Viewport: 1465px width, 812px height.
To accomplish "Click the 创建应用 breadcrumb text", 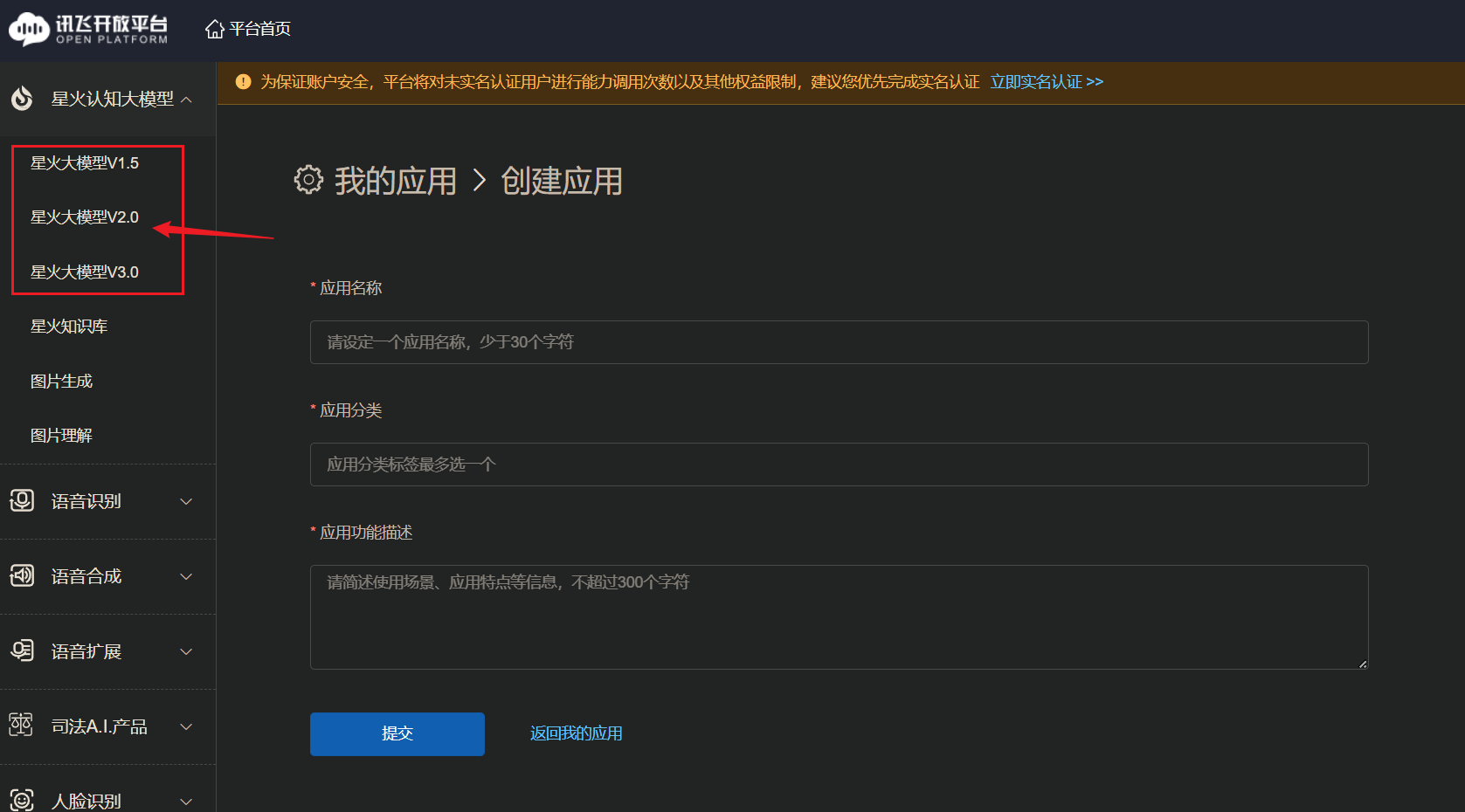I will (x=562, y=182).
